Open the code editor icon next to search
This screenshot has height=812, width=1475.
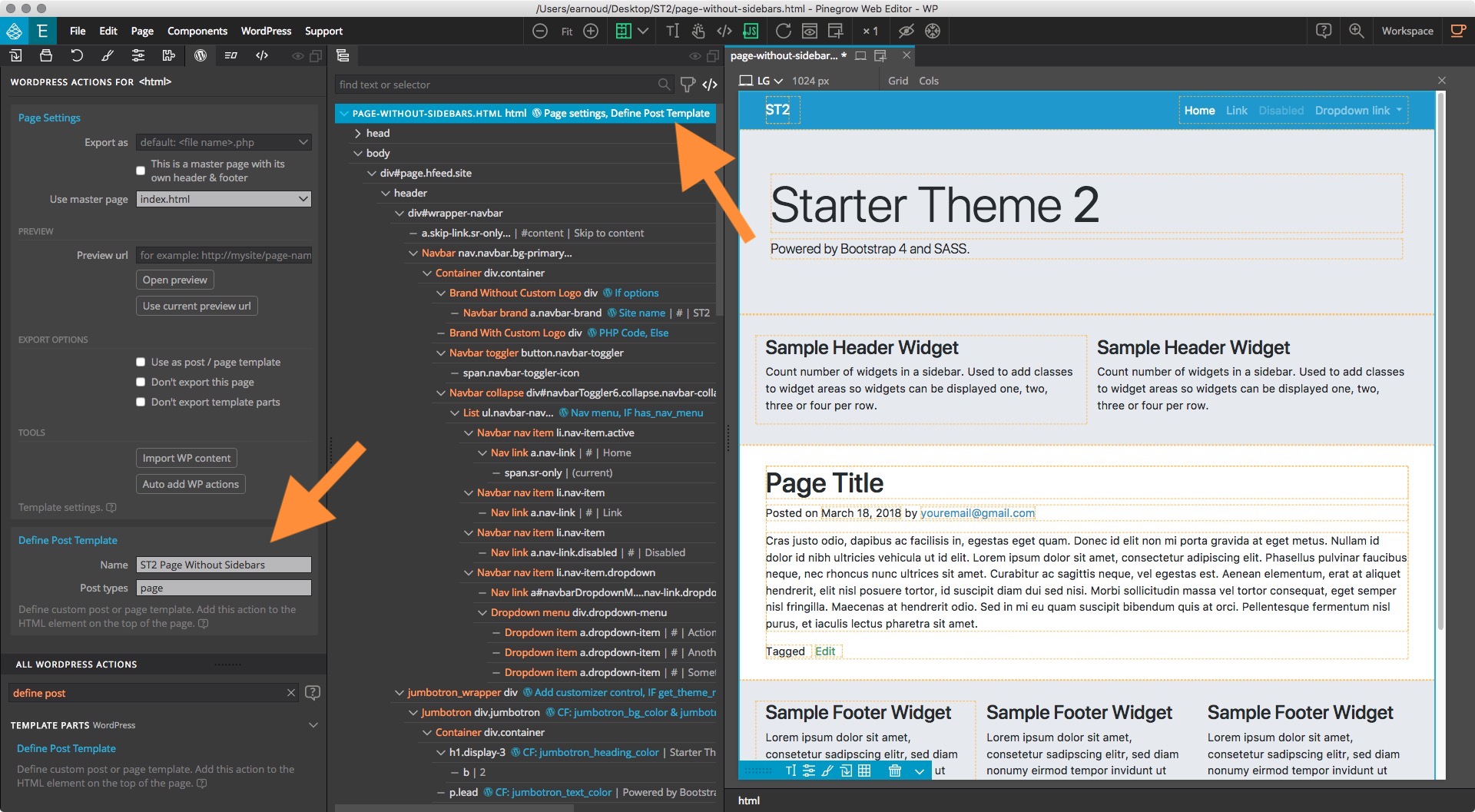[x=709, y=85]
